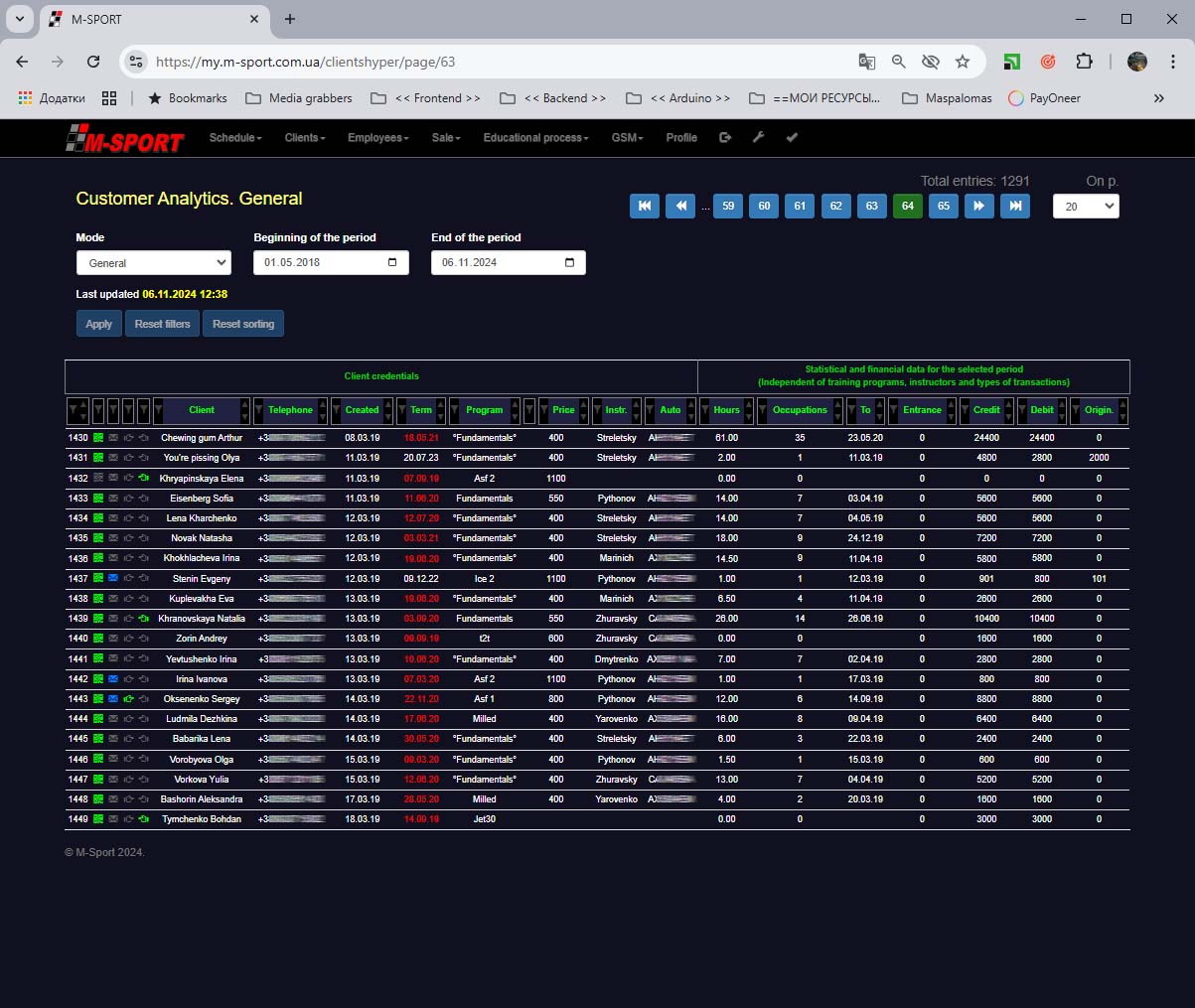Click the green QR icon for row 1430

98,438
